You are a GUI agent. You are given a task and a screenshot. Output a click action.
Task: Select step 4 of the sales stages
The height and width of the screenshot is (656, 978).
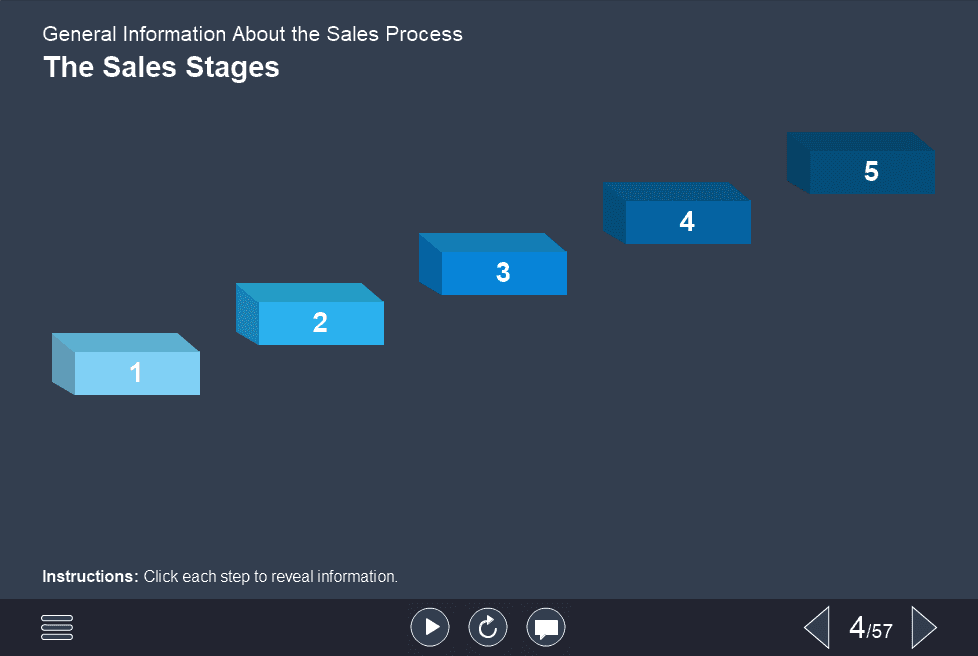(x=687, y=222)
